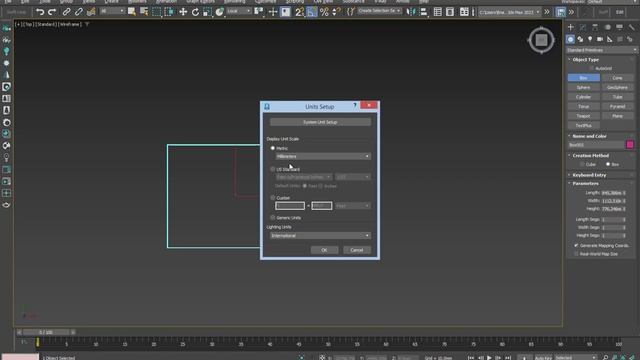Open the reference coordinate system dropdown
Image resolution: width=640 pixels, height=360 pixels.
pos(239,11)
